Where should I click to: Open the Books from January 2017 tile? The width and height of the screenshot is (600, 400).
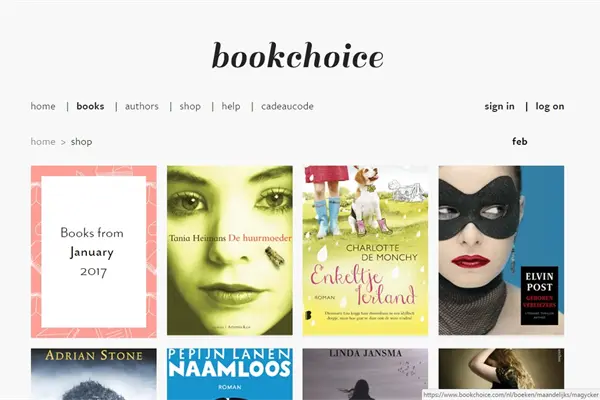(94, 251)
